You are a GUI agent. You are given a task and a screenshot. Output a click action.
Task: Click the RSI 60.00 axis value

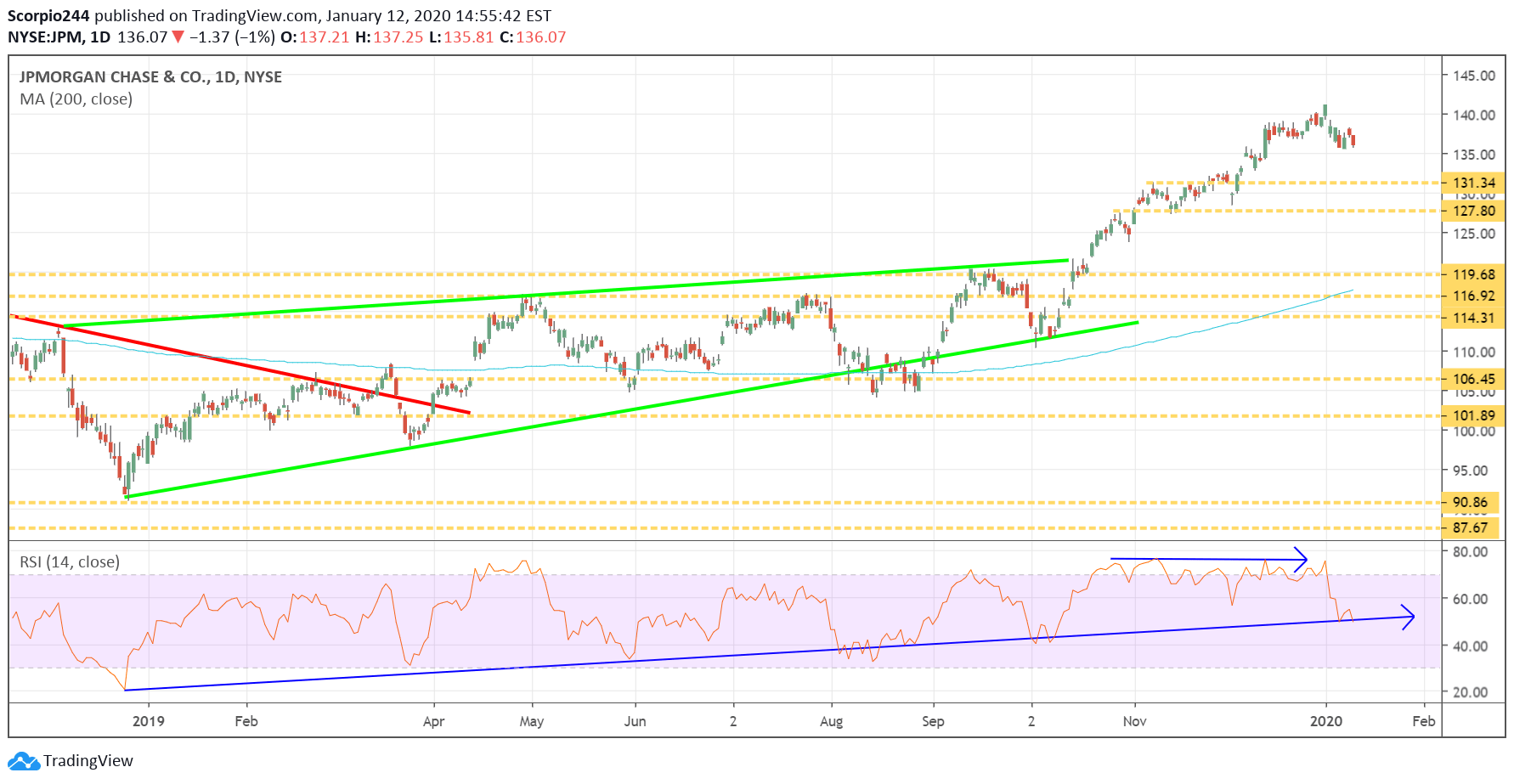(x=1471, y=599)
